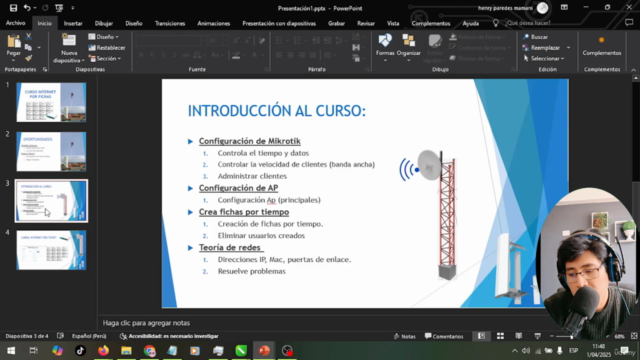Toggle the Comentarios pane
This screenshot has height=360, width=640.
point(444,336)
